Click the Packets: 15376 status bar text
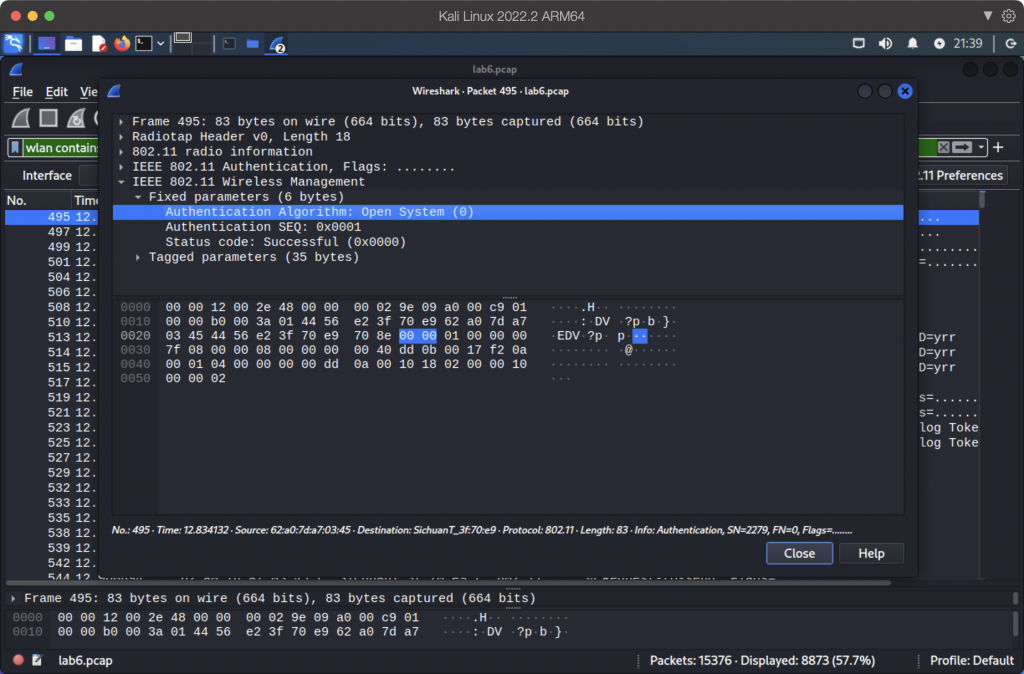This screenshot has height=674, width=1024. point(762,660)
